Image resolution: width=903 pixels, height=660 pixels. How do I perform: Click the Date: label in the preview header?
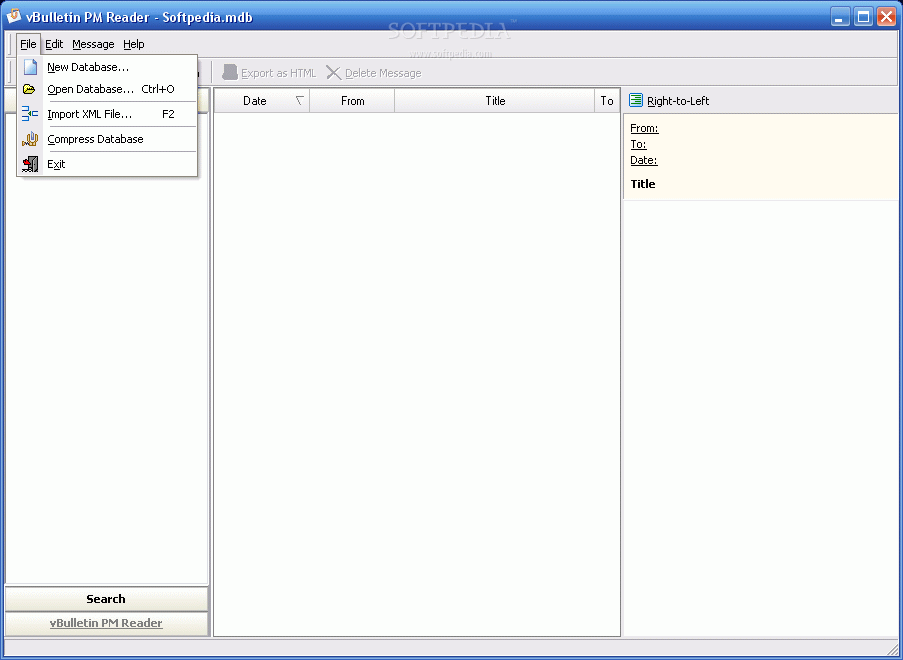point(643,160)
